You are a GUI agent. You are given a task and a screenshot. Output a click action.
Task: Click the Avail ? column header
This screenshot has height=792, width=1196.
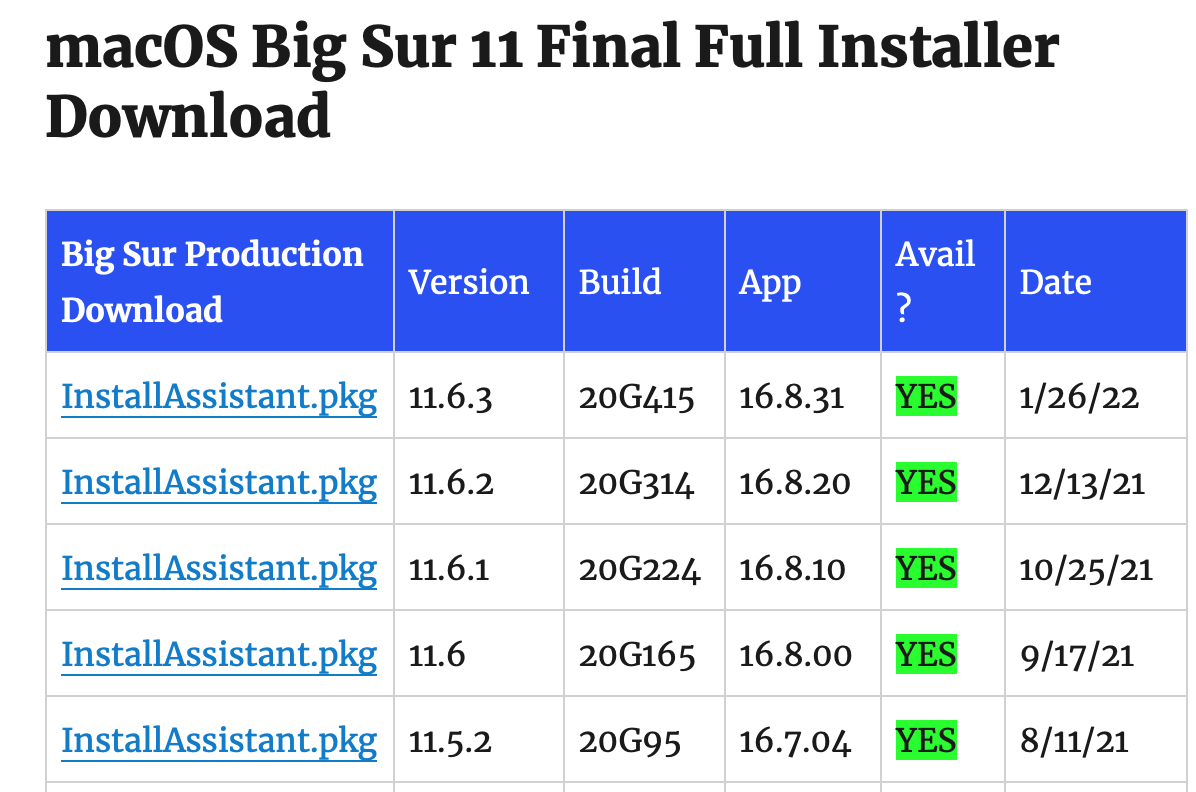(x=935, y=281)
